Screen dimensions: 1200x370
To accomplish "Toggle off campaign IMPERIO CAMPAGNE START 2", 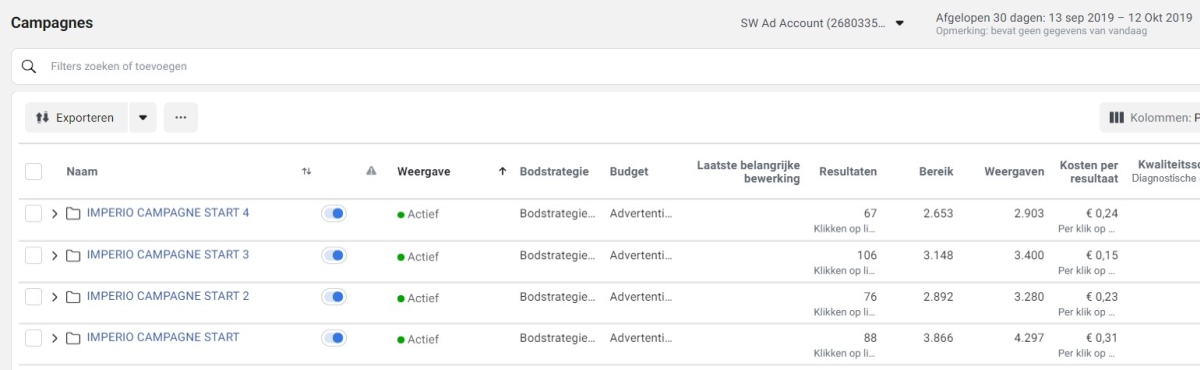I will click(x=333, y=297).
